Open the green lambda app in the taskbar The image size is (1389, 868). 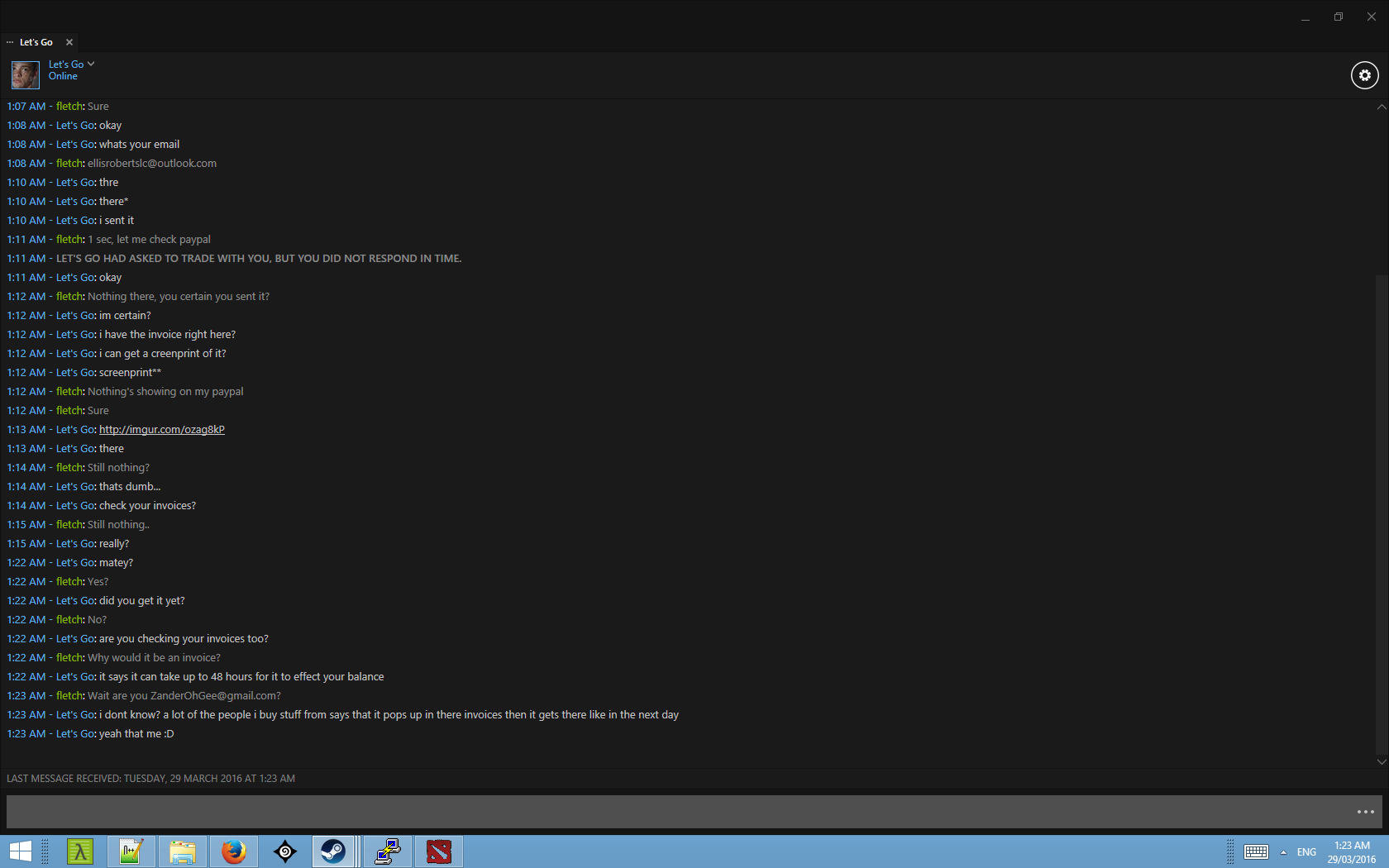point(80,851)
